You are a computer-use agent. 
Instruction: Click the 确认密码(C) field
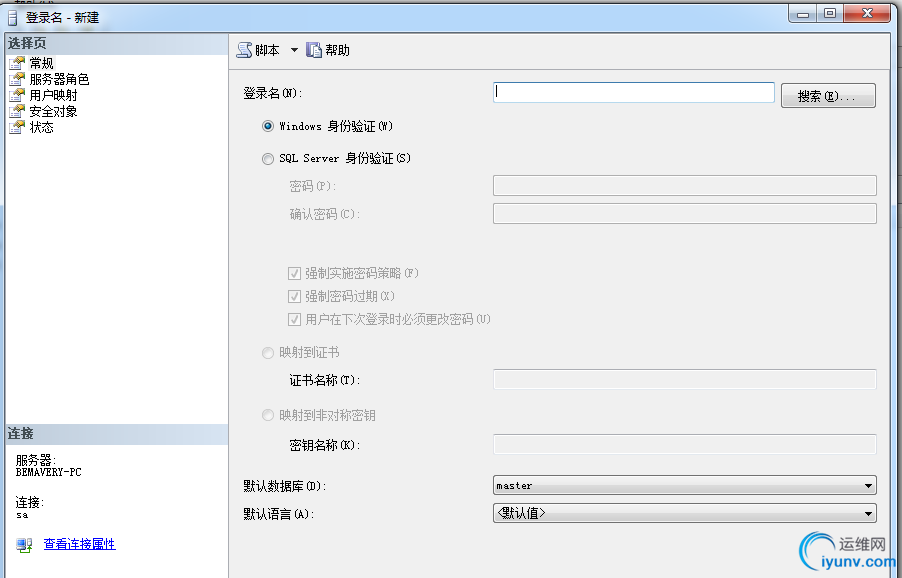(685, 213)
